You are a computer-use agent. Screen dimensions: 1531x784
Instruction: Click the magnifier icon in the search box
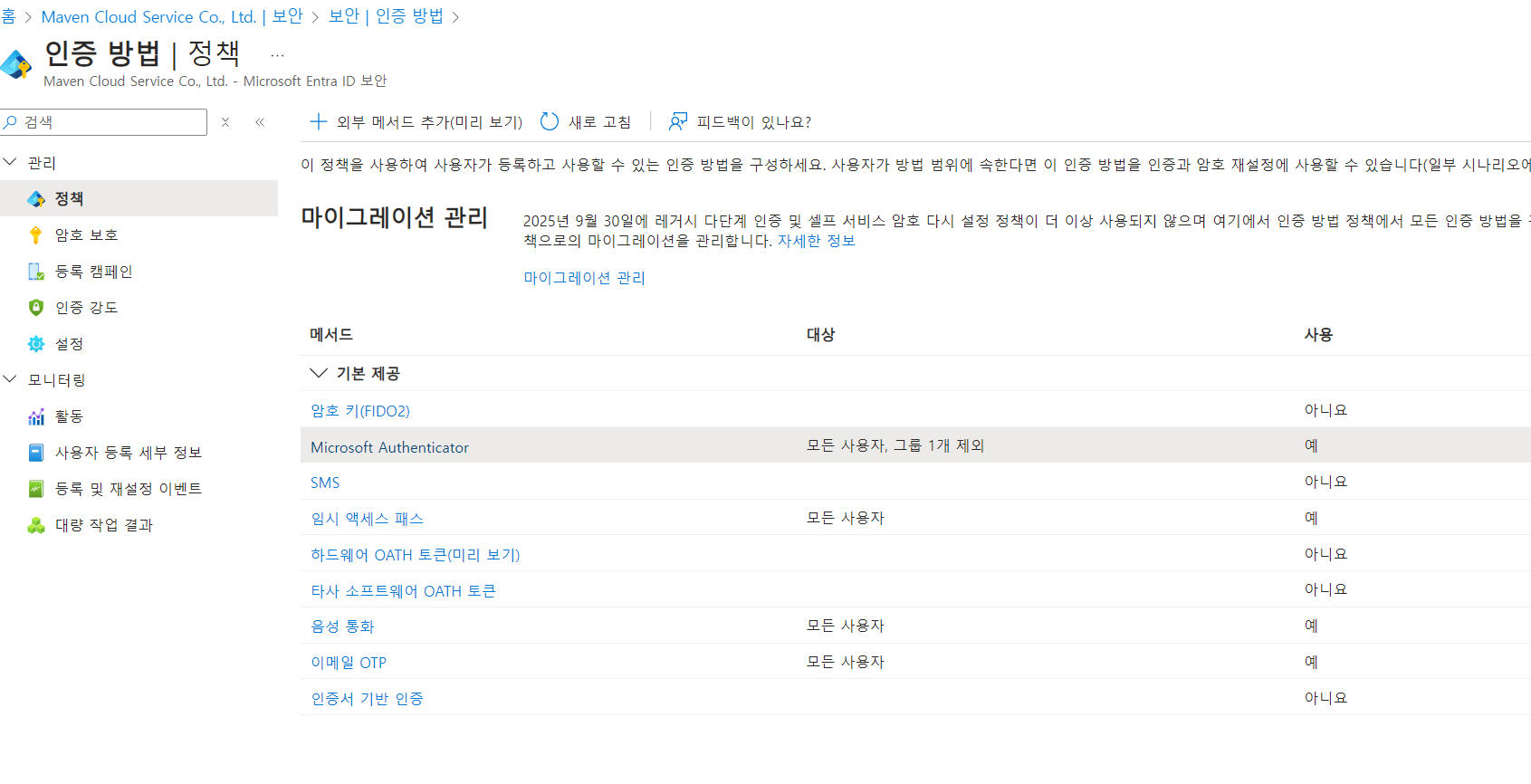click(x=11, y=121)
